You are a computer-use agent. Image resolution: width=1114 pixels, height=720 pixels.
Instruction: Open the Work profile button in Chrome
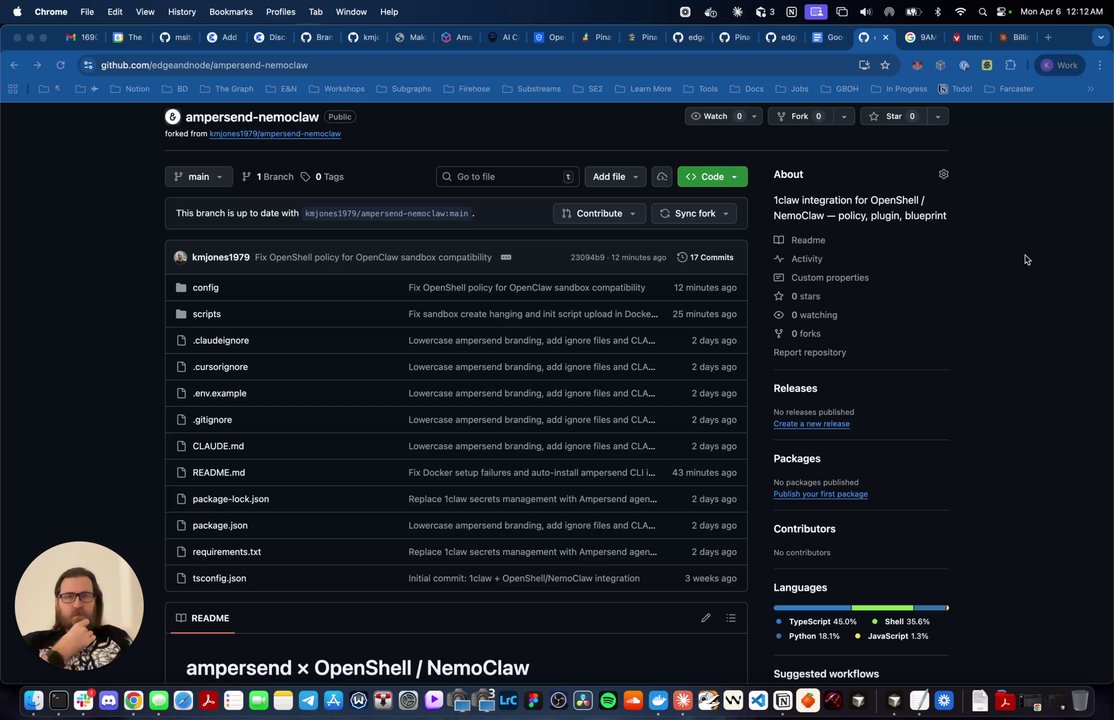(1059, 65)
